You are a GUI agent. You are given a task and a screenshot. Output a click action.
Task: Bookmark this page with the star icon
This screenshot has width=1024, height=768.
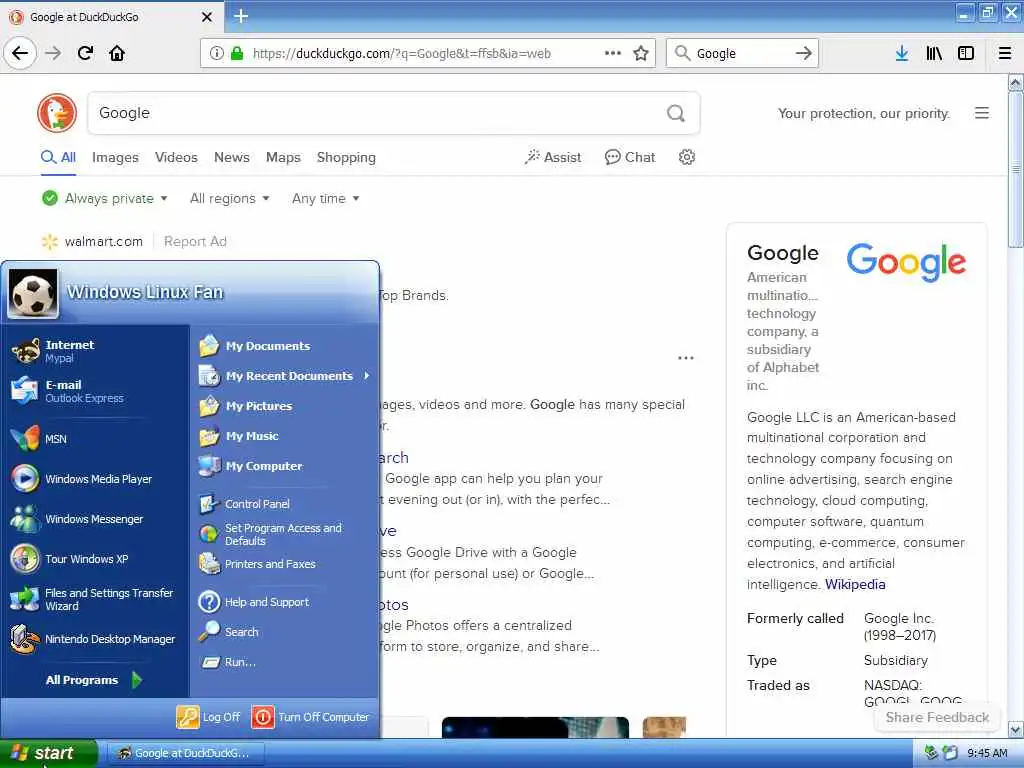click(641, 54)
